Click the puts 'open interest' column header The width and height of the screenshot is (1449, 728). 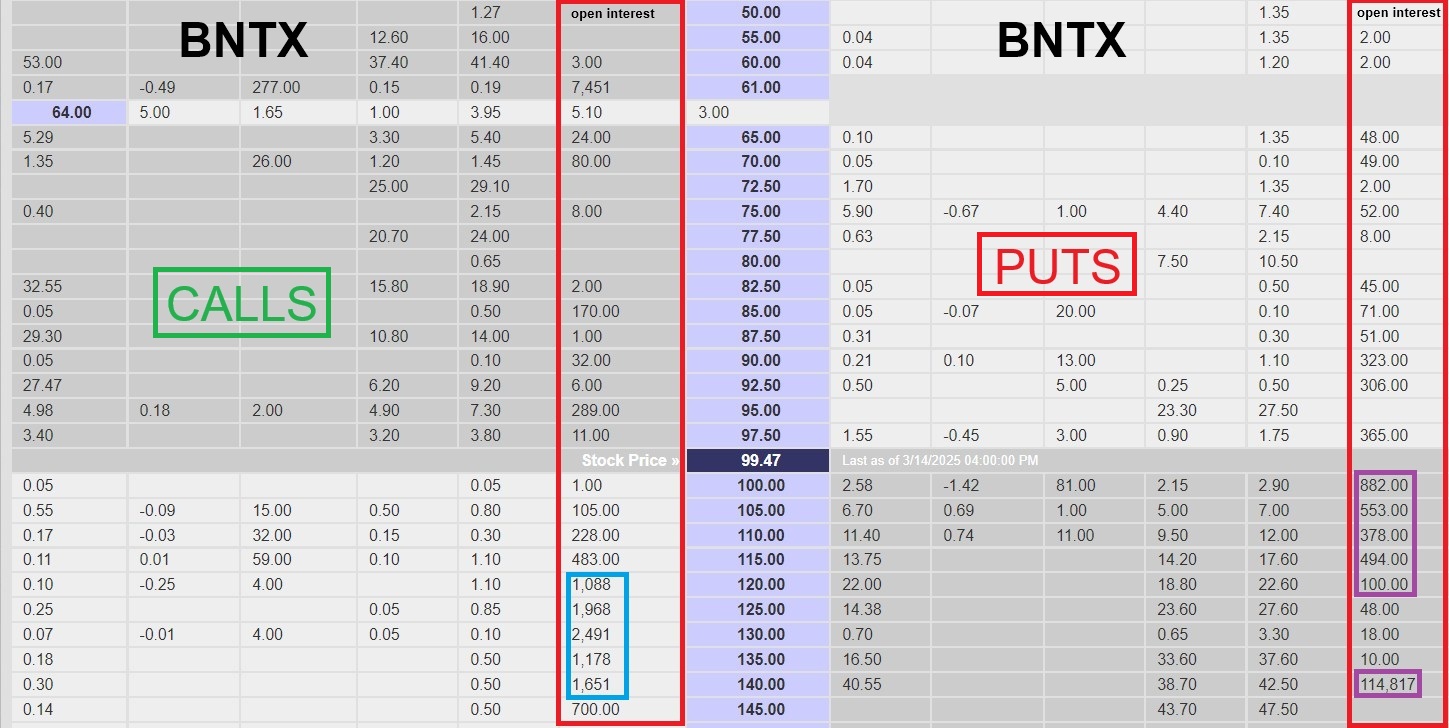pyautogui.click(x=1398, y=13)
